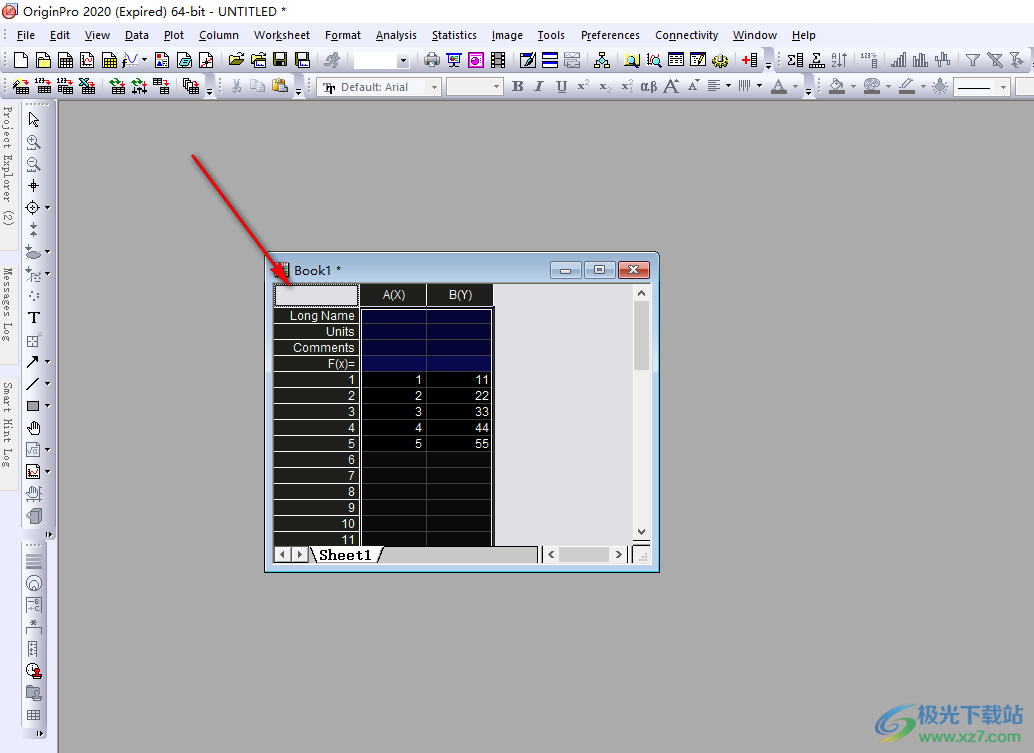Toggle Greek alphabet formatting
The image size is (1034, 753).
coord(649,86)
